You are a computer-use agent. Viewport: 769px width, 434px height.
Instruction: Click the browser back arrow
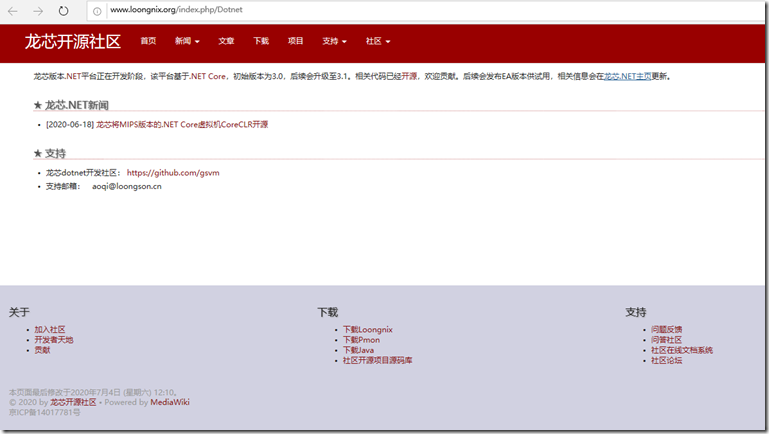pyautogui.click(x=13, y=11)
